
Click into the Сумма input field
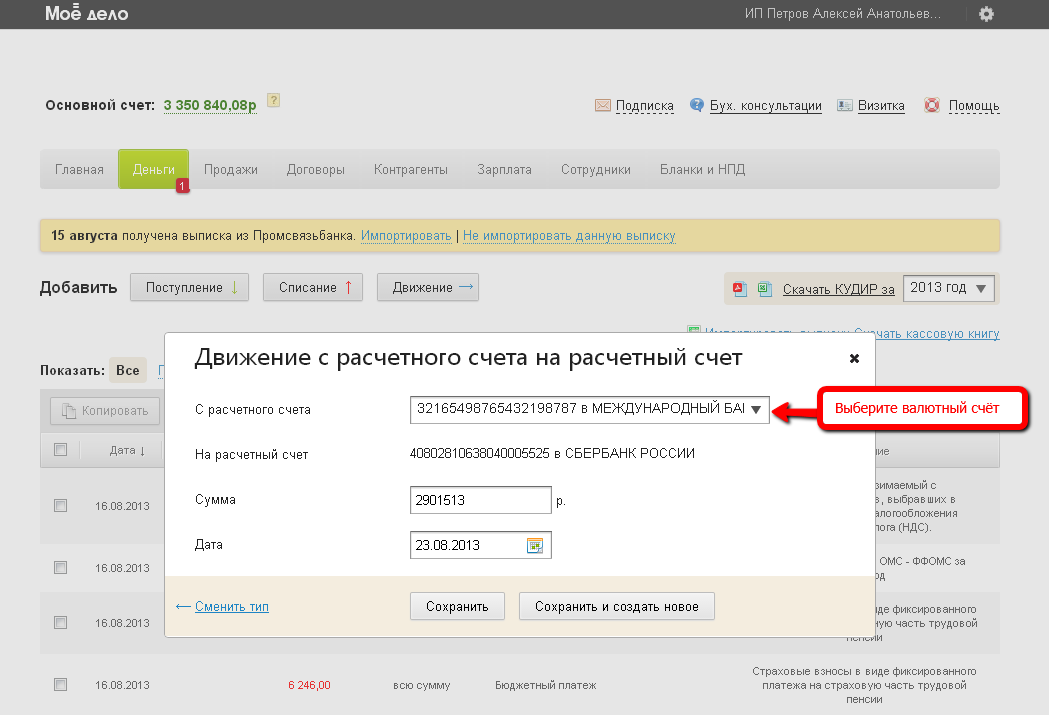coord(480,500)
